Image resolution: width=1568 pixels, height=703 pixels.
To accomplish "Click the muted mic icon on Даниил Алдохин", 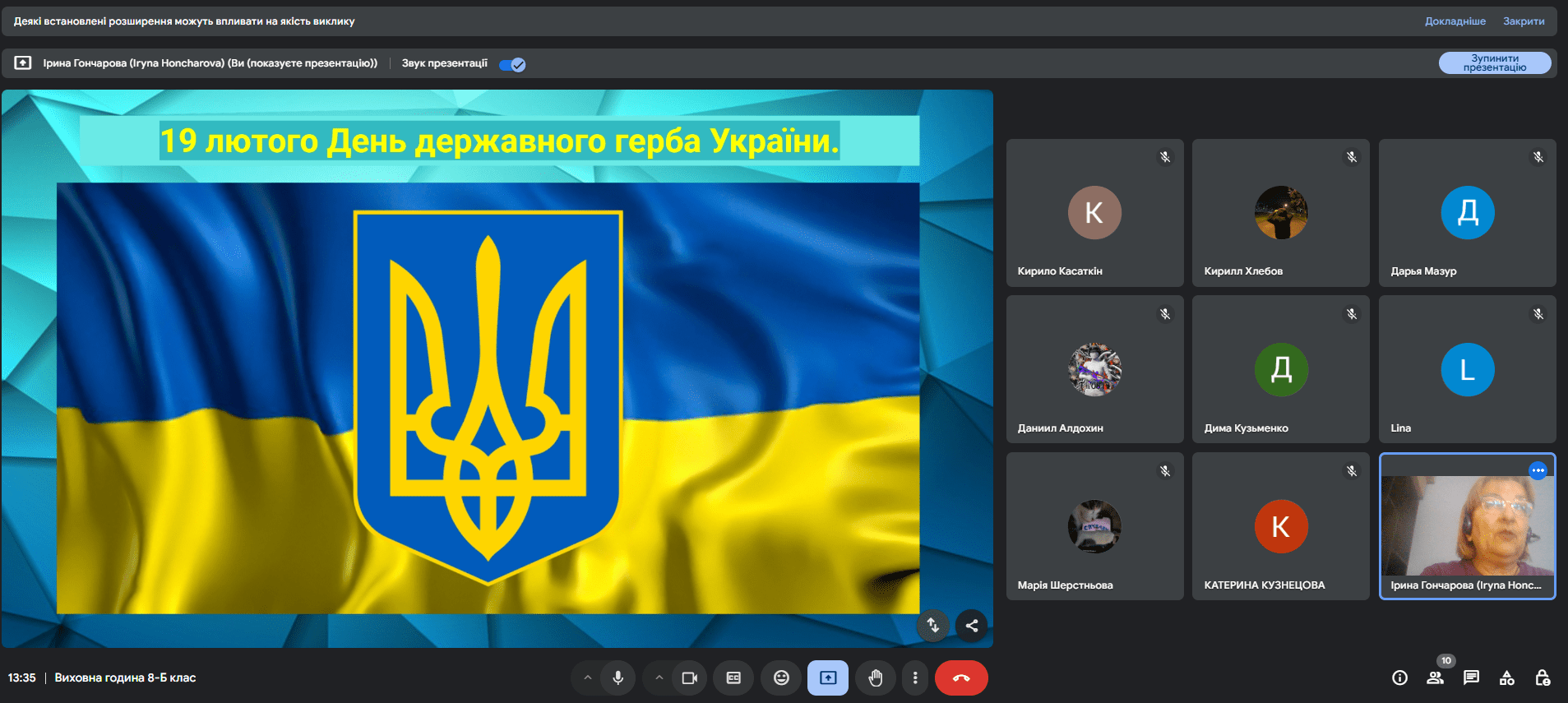I will pyautogui.click(x=1165, y=314).
